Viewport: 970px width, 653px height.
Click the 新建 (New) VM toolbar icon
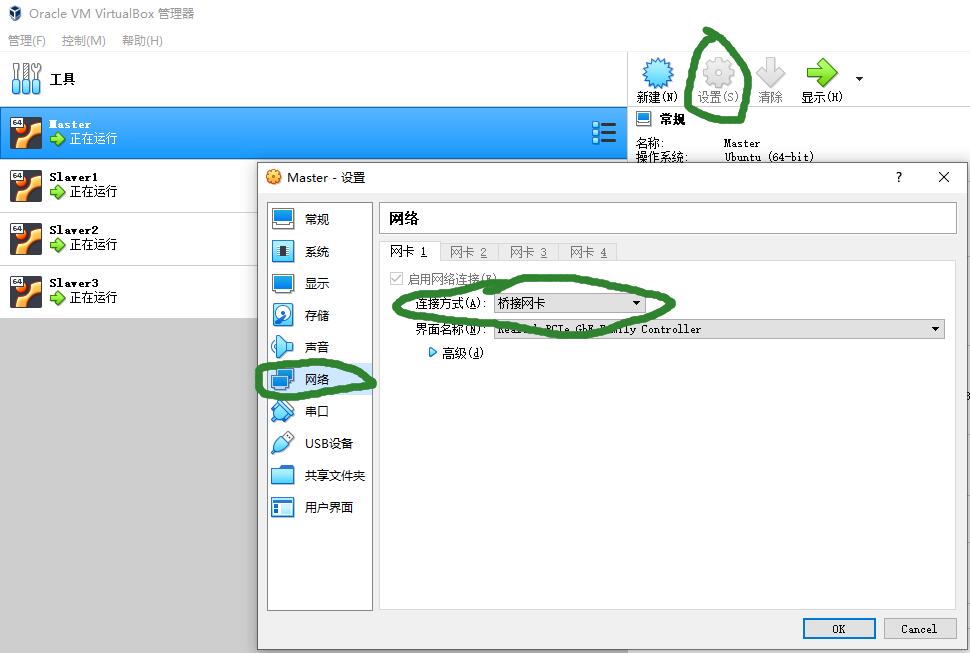point(657,76)
